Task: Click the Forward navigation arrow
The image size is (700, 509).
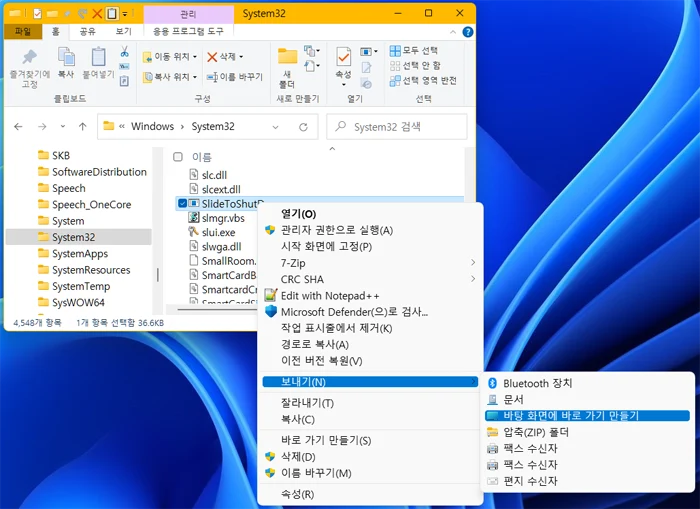Action: click(x=42, y=127)
